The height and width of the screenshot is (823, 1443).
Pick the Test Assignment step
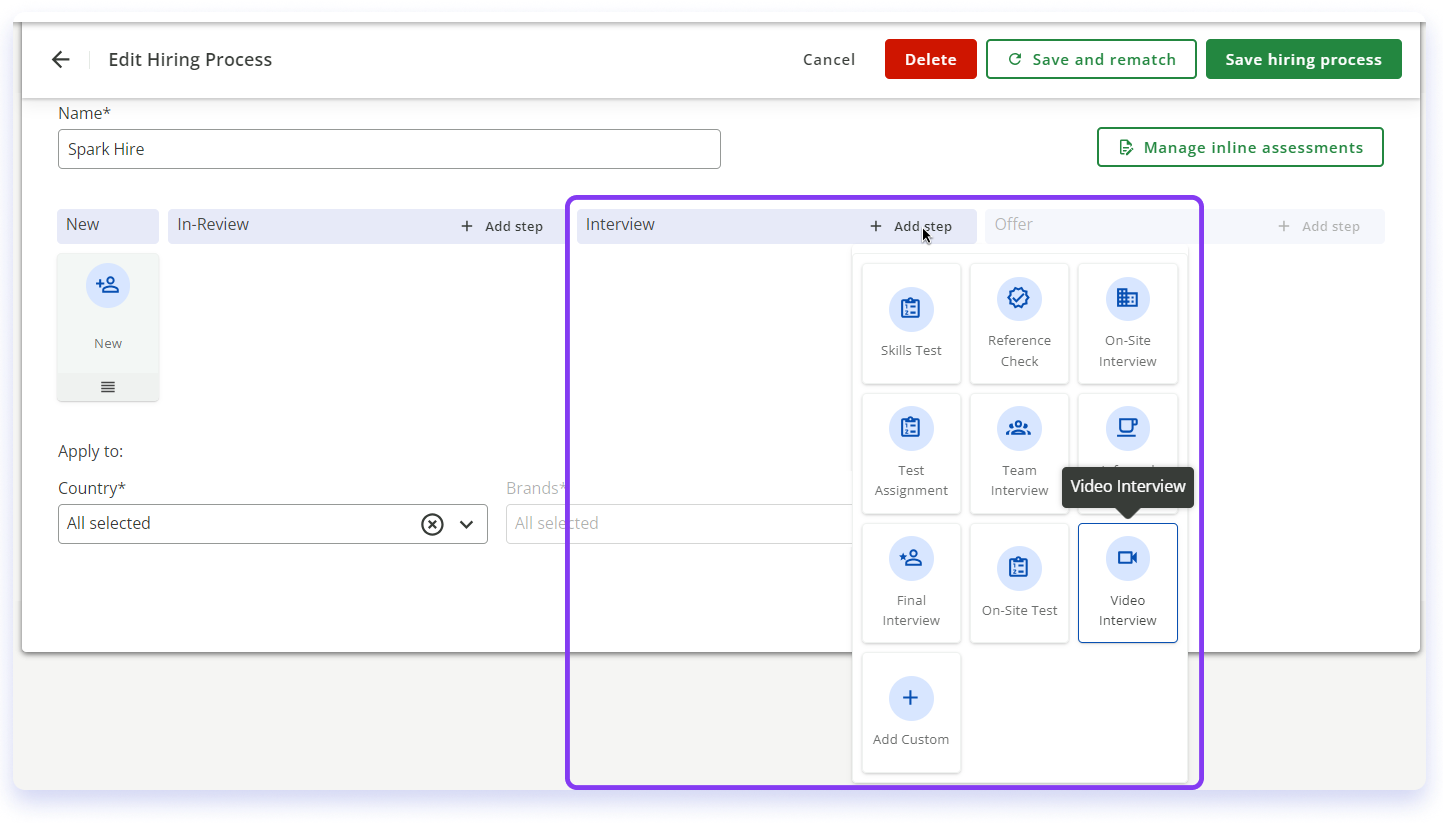tap(911, 453)
